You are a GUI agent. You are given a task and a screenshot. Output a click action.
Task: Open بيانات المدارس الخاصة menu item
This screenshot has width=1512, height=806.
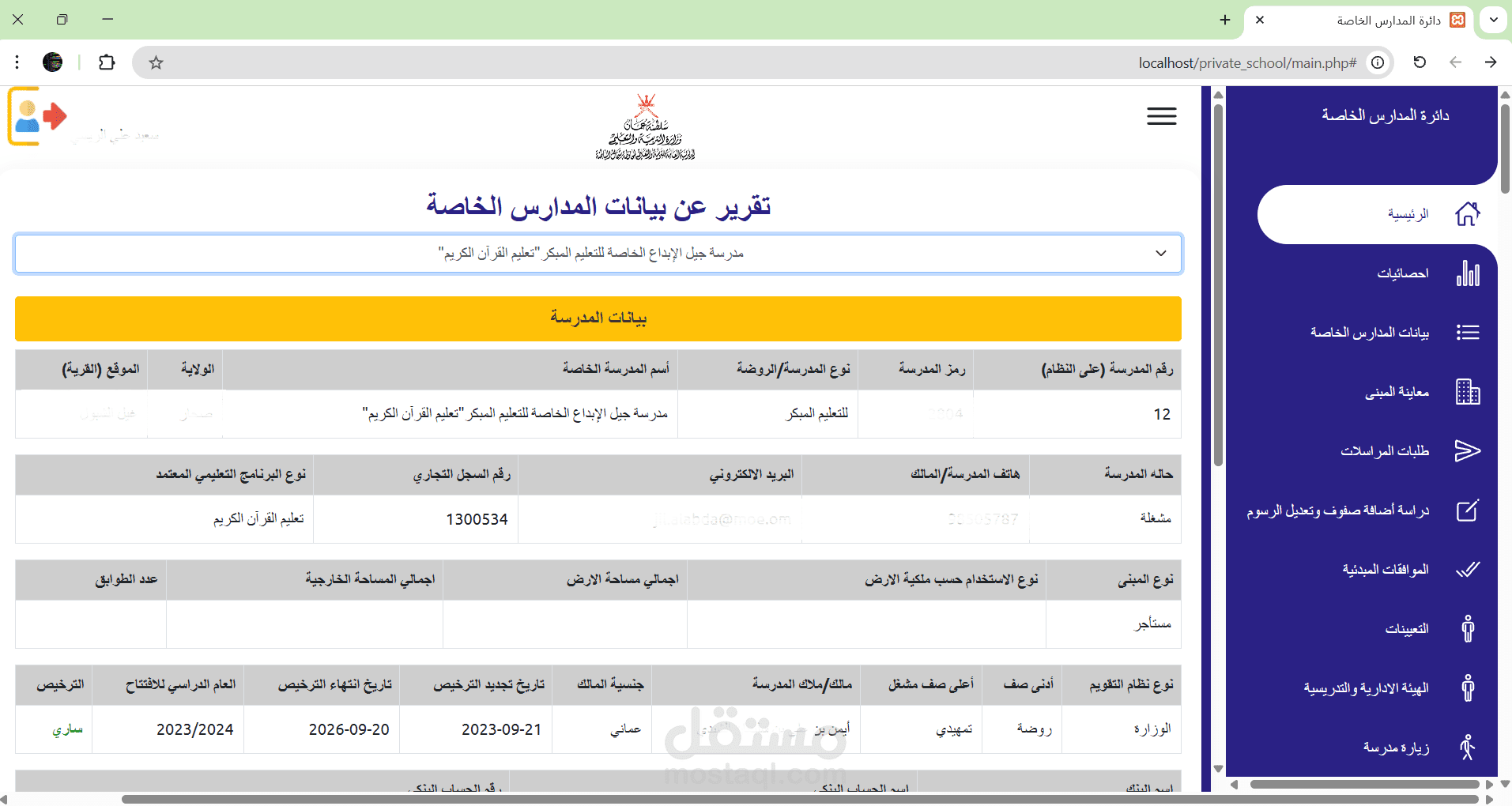pos(1370,333)
